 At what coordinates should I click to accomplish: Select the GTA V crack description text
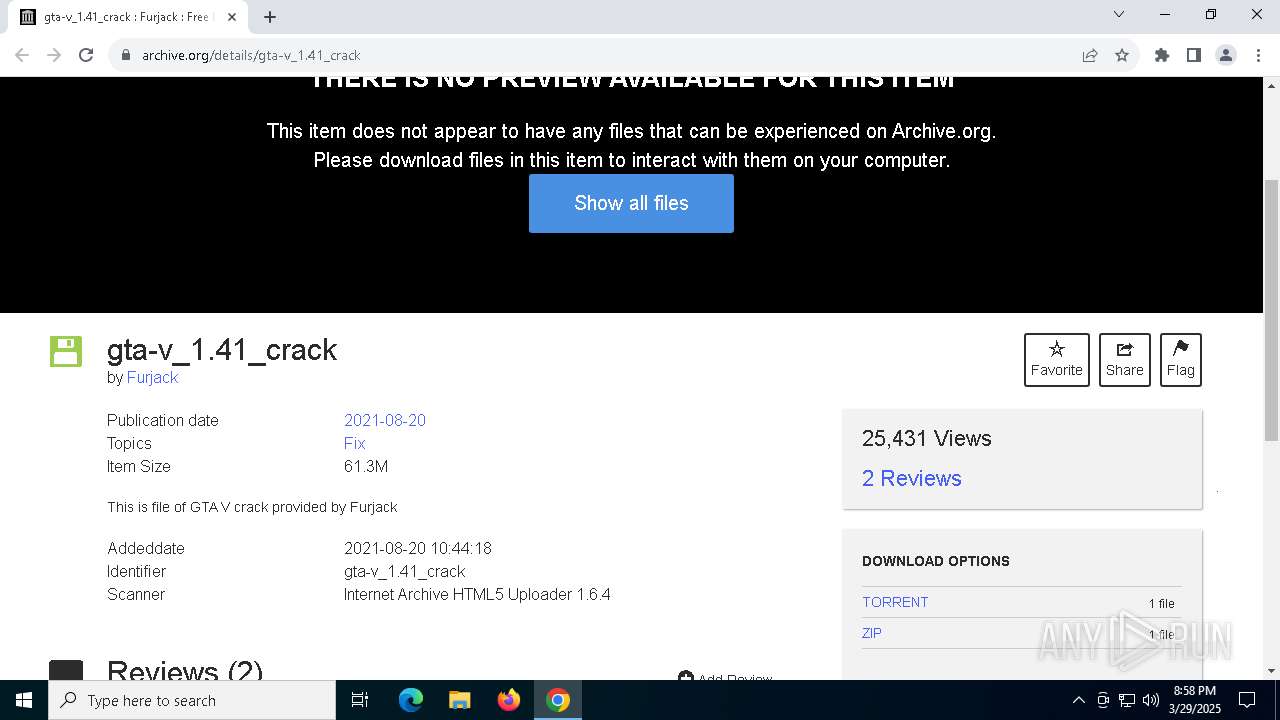(252, 507)
